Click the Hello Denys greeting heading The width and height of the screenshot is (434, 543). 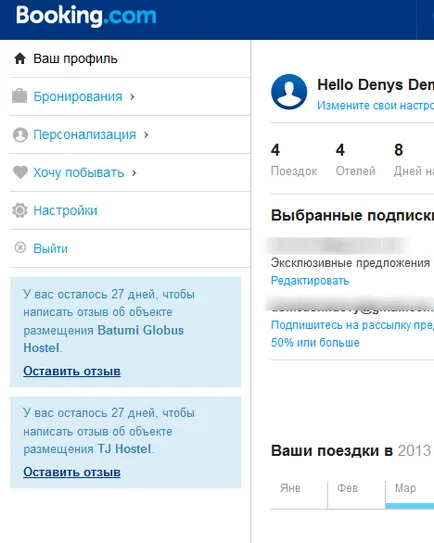click(375, 85)
